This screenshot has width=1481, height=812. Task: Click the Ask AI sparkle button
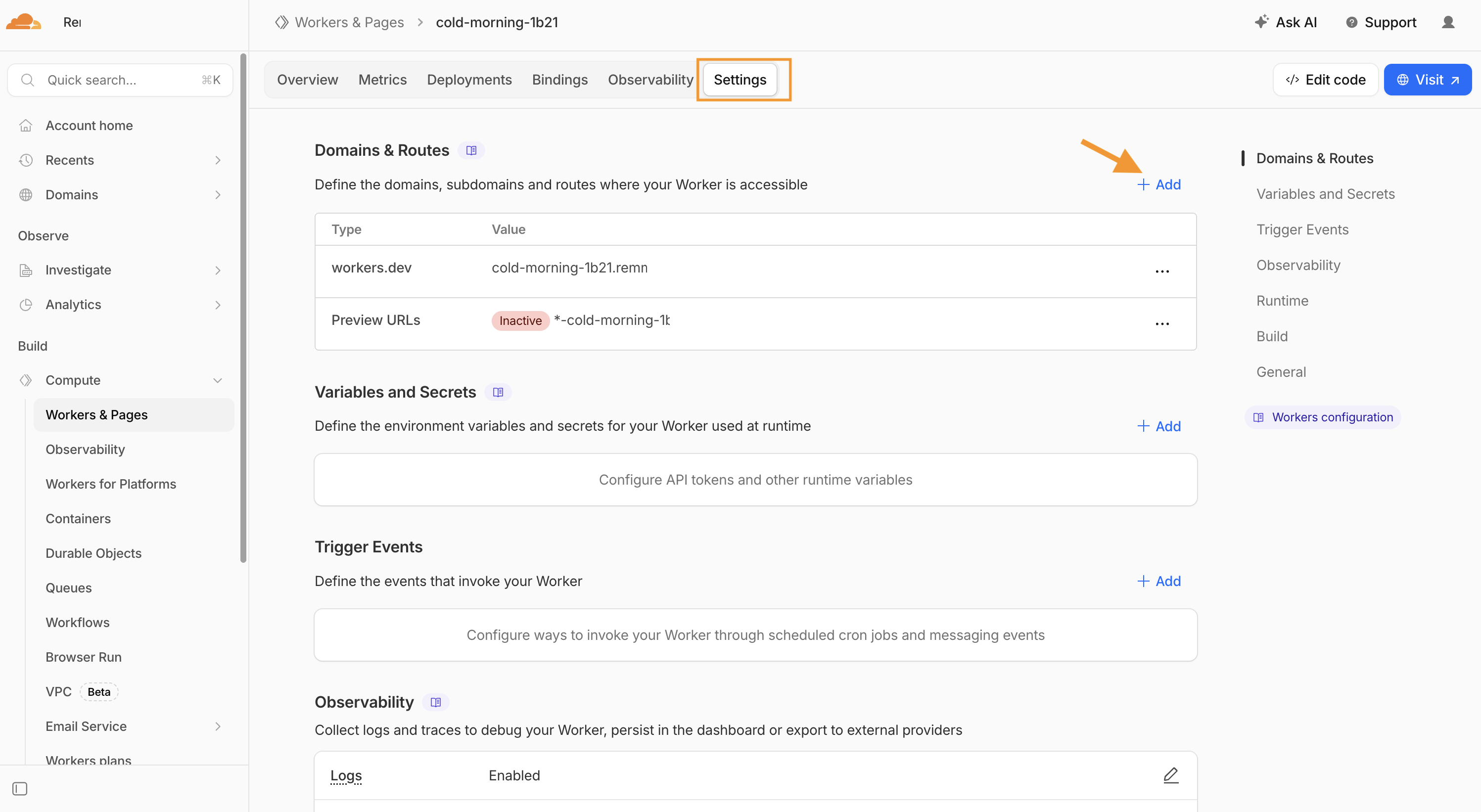[1286, 22]
